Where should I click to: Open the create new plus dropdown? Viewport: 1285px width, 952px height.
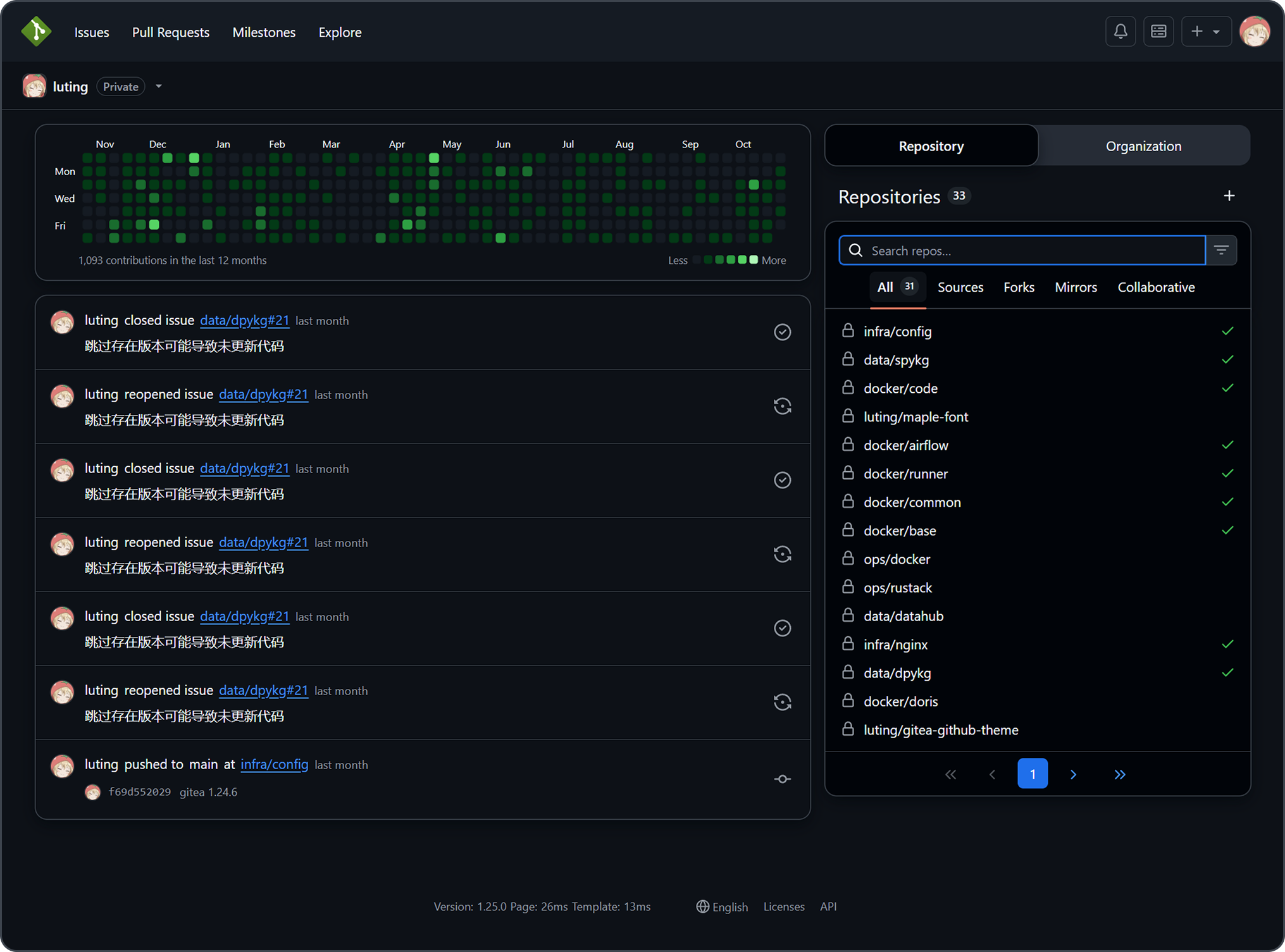[1205, 32]
